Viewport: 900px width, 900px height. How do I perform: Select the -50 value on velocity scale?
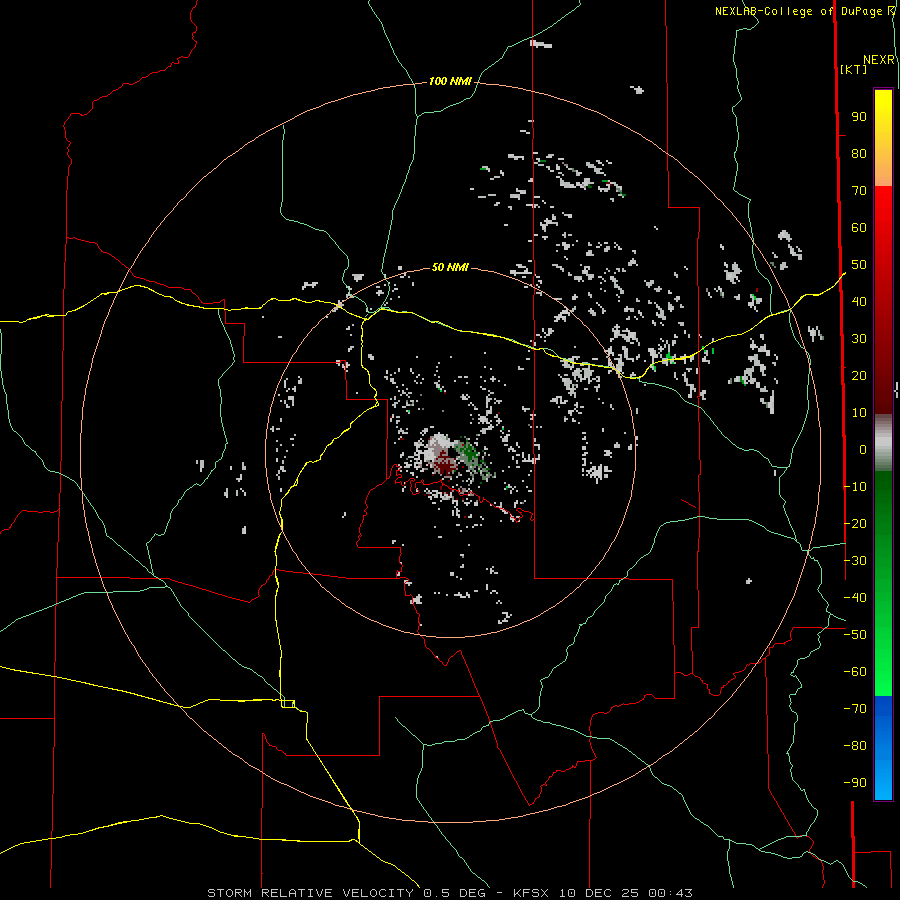coord(855,635)
